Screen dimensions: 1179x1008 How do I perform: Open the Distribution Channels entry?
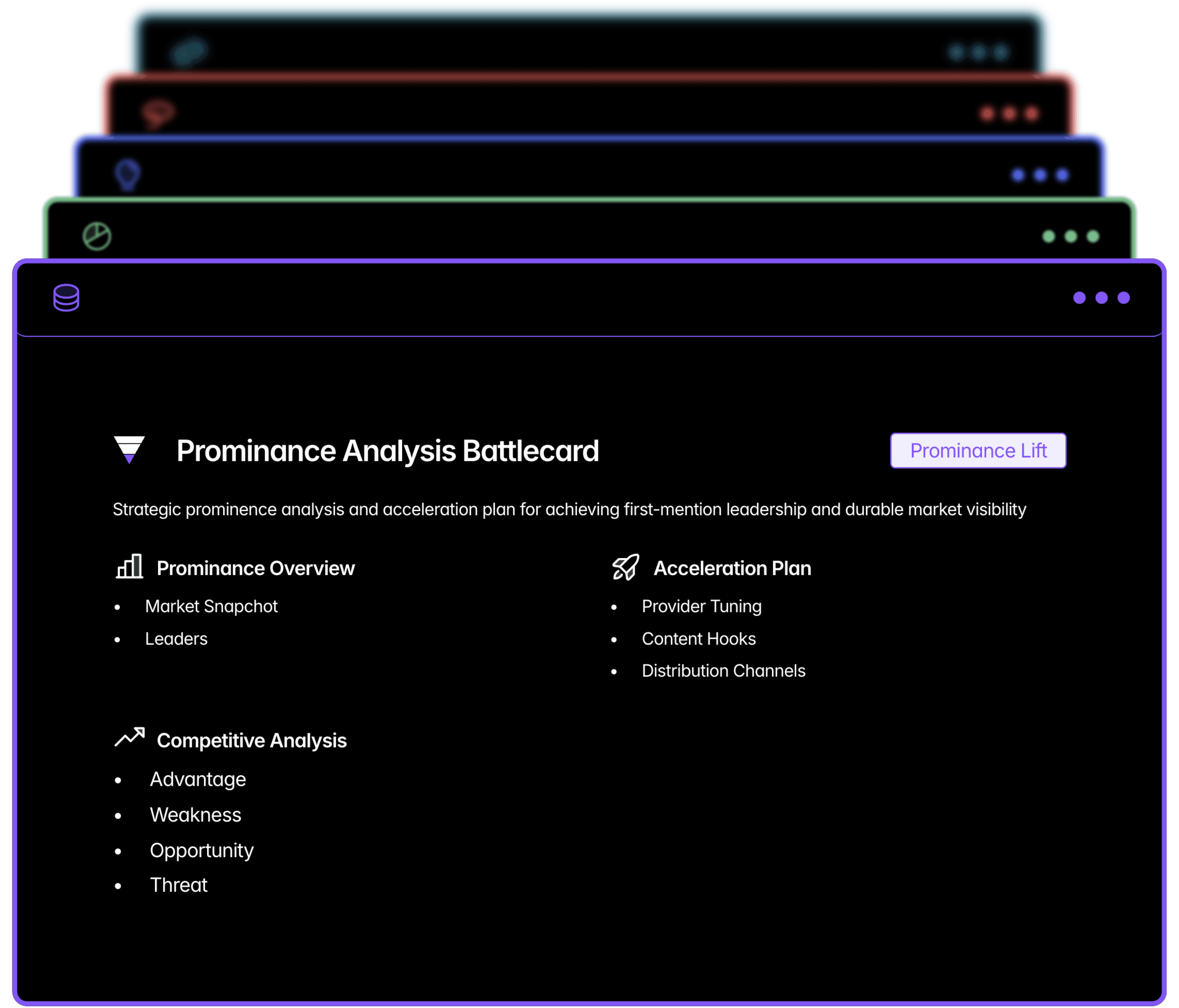pos(723,671)
